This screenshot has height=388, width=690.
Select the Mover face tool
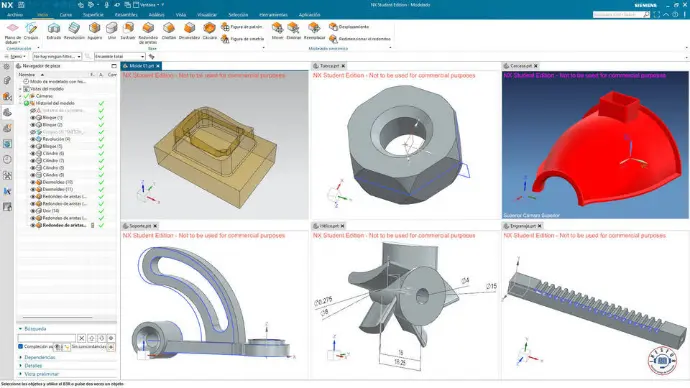pyautogui.click(x=277, y=31)
